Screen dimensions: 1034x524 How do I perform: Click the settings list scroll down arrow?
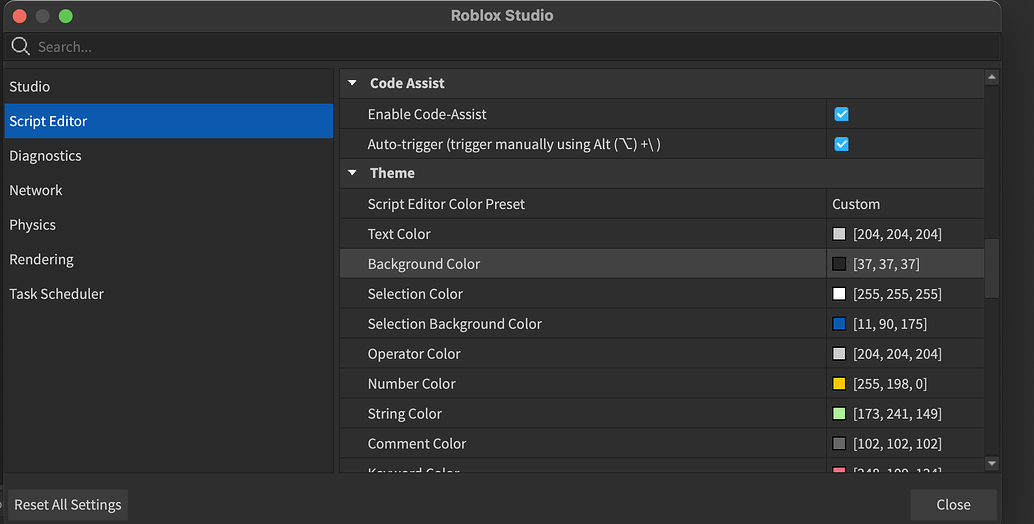pos(992,464)
